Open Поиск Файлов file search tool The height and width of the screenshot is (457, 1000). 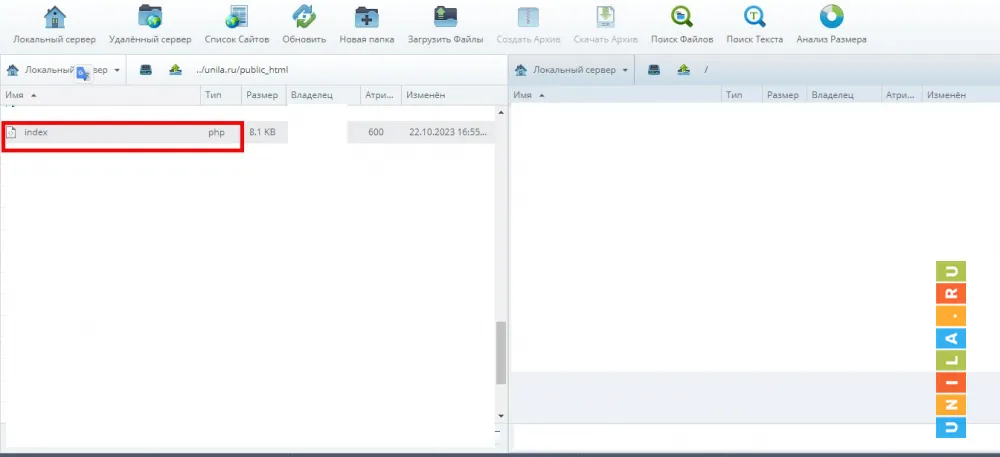click(681, 18)
